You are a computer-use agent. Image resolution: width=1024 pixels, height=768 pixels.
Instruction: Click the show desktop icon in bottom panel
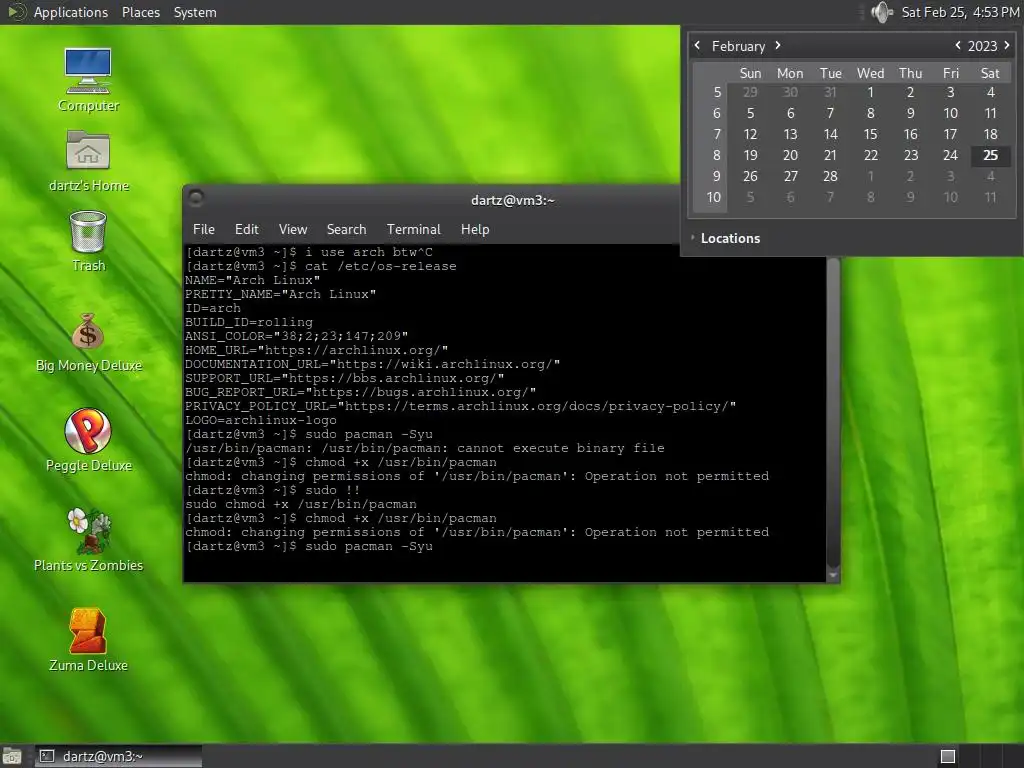click(12, 757)
